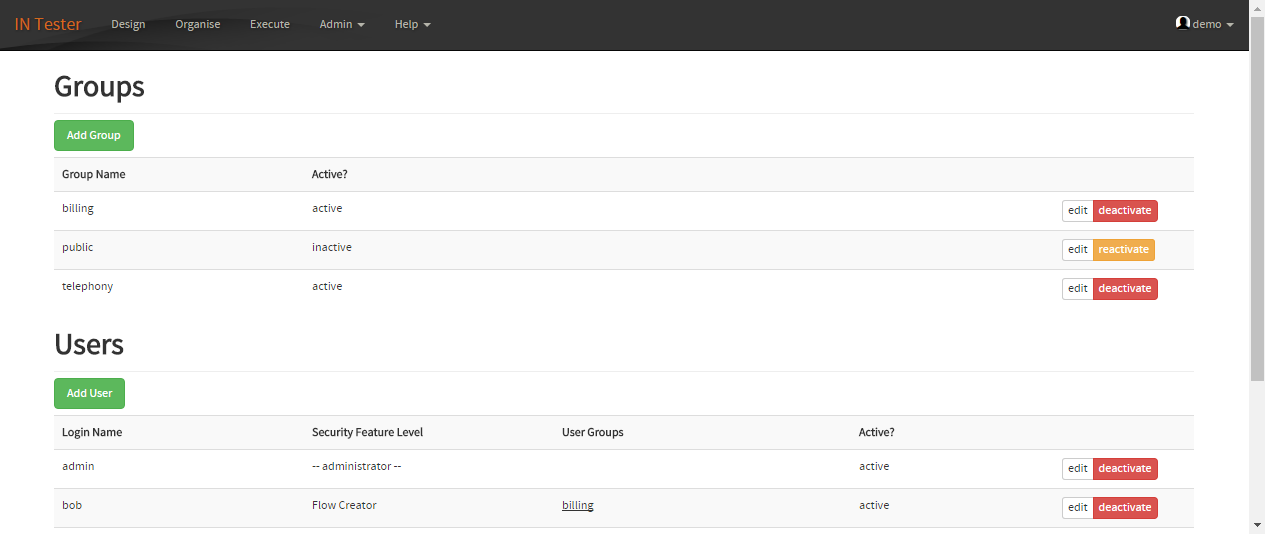
Task: Follow the billing group link for bob
Action: pyautogui.click(x=577, y=505)
